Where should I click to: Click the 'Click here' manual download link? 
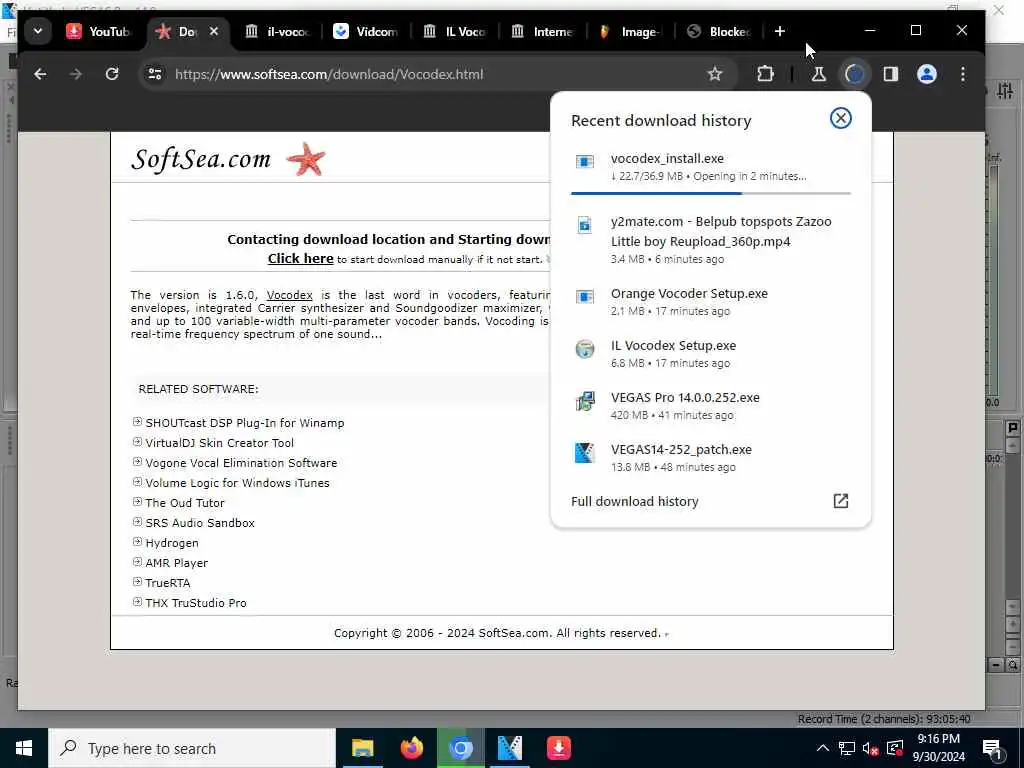[300, 259]
